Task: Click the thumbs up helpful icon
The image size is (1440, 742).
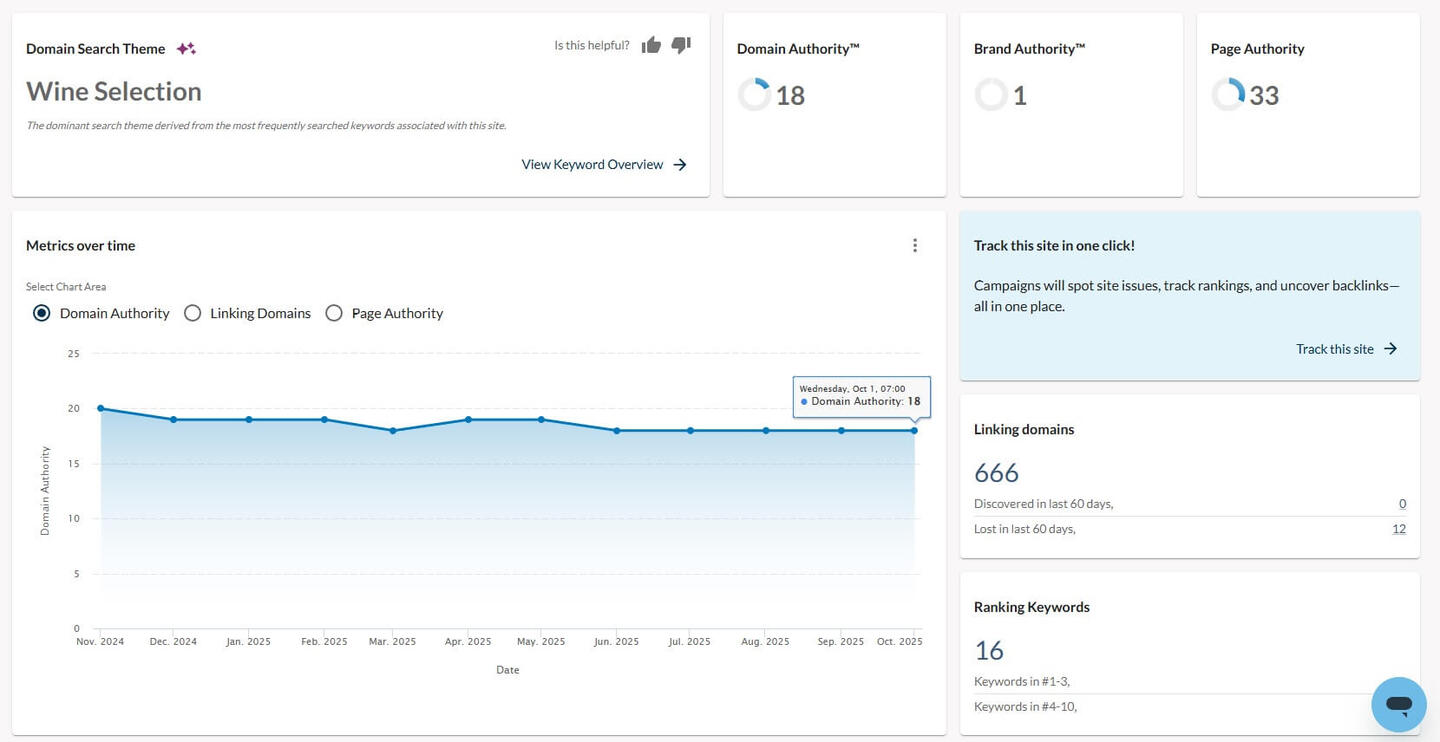Action: (651, 45)
